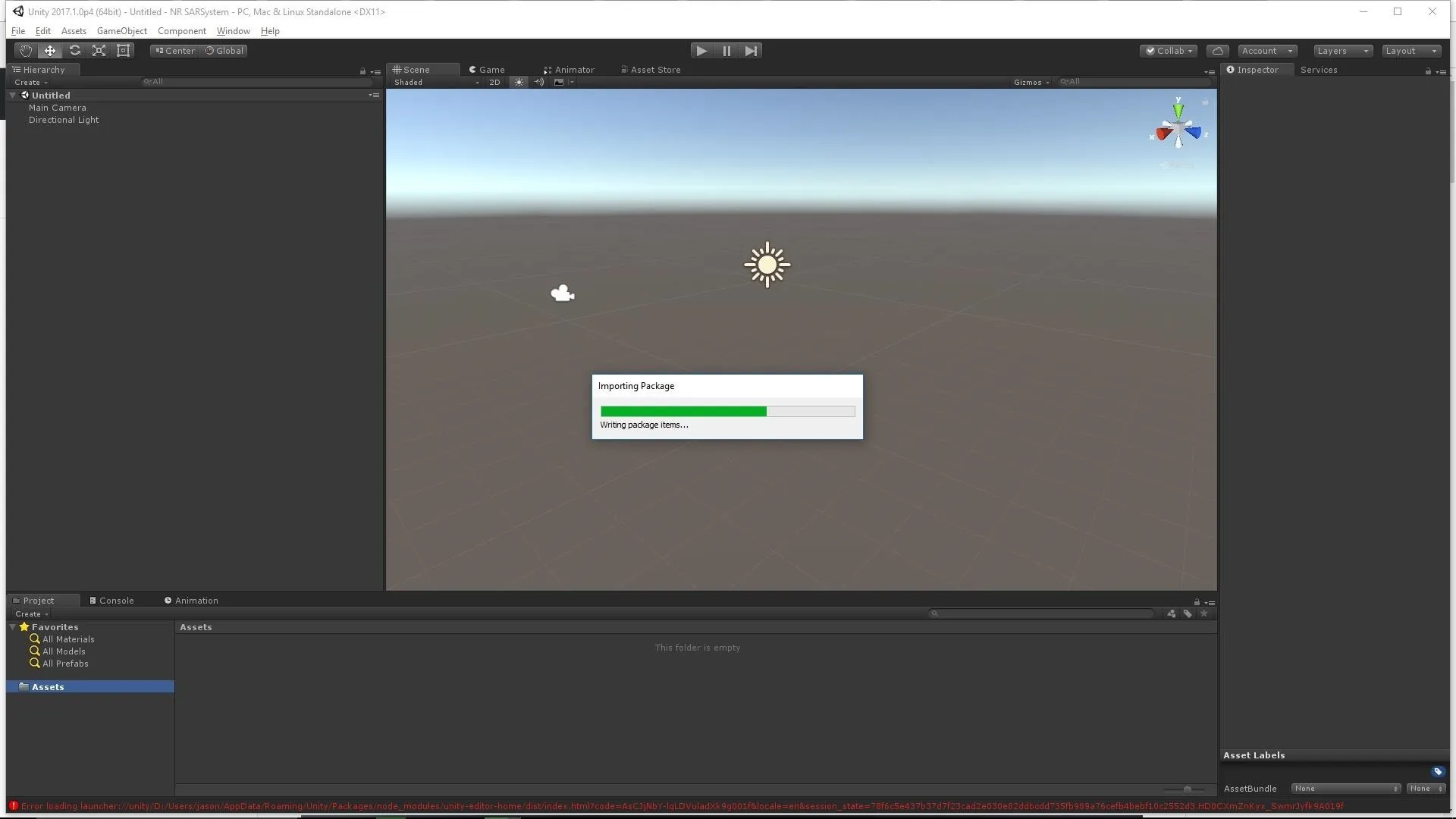The width and height of the screenshot is (1456, 819).
Task: Select the Move tool
Action: (x=50, y=51)
